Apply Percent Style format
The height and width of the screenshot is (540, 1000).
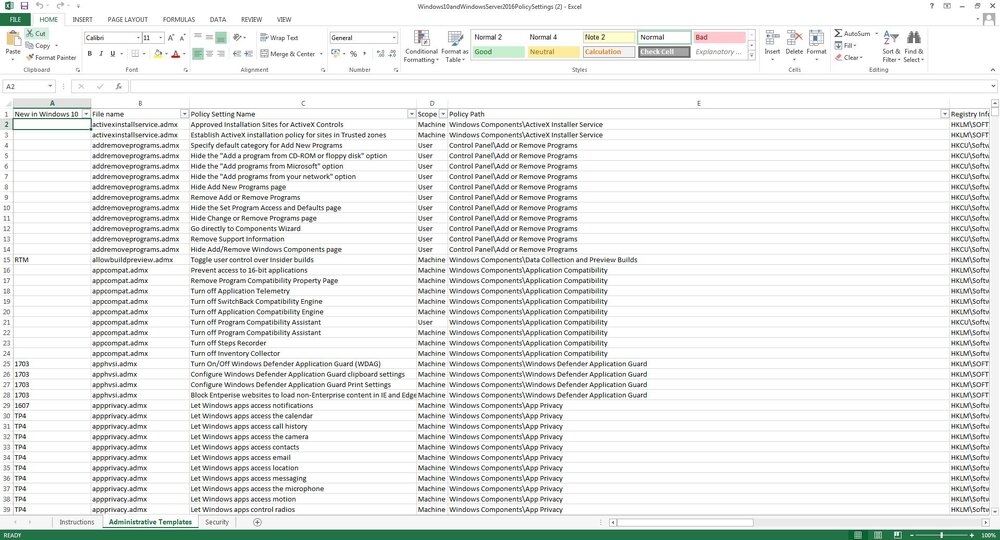click(x=353, y=54)
